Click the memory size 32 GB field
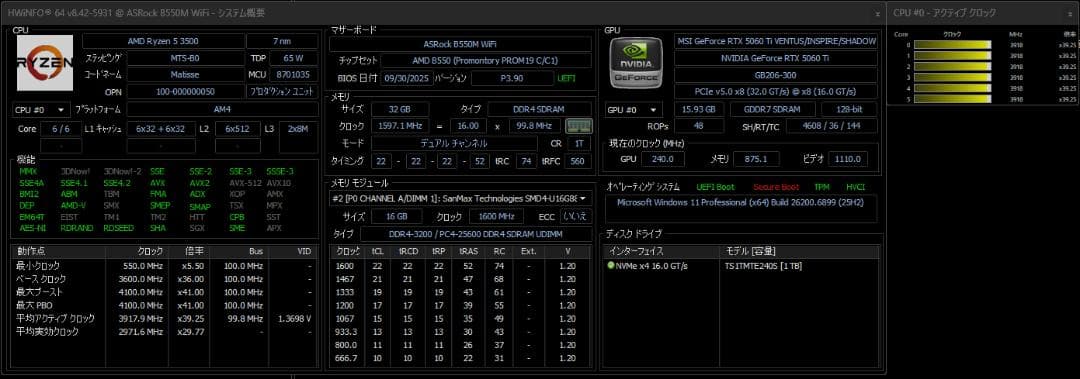Image resolution: width=1080 pixels, height=379 pixels. pos(399,110)
